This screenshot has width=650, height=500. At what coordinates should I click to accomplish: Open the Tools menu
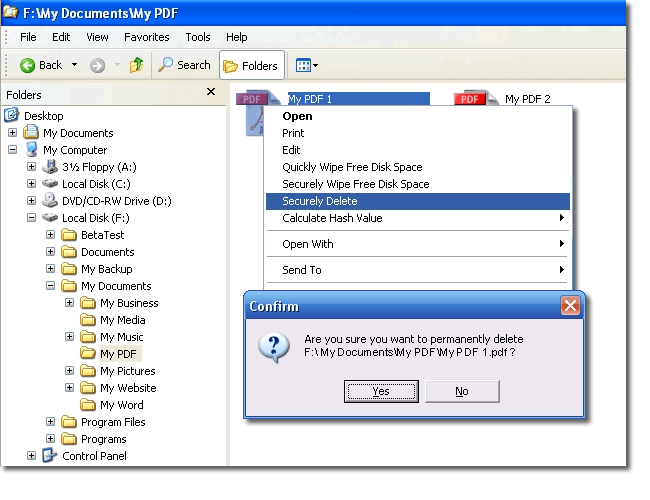(198, 37)
